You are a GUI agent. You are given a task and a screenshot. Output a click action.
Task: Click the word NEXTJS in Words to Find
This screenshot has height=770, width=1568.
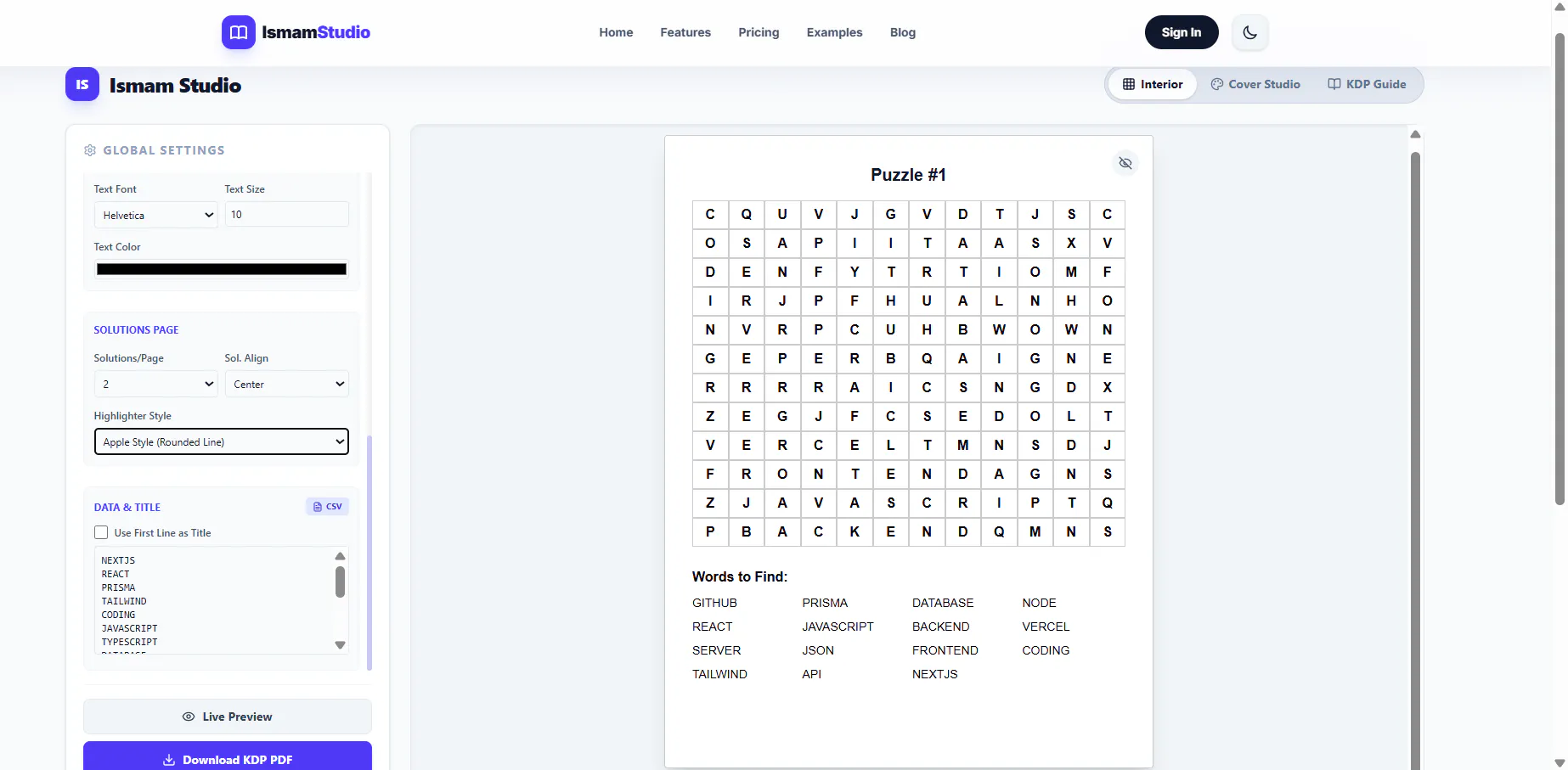[934, 674]
